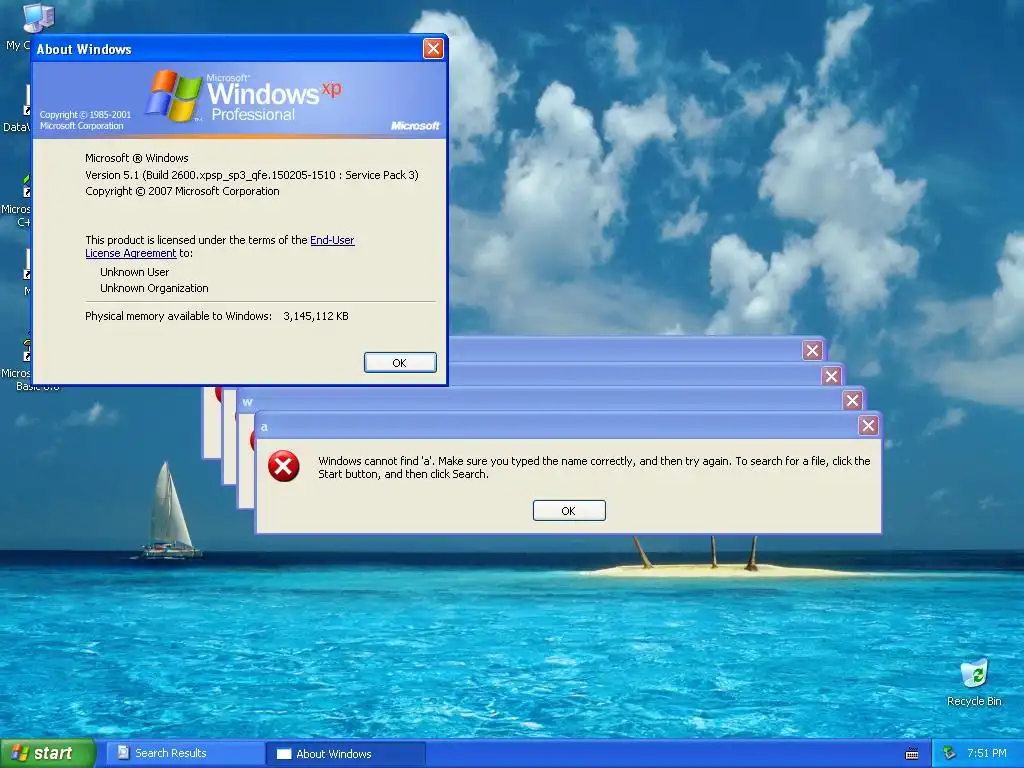Screen dimensions: 1024x768
Task: Close the About Windows dialog
Action: pyautogui.click(x=433, y=48)
